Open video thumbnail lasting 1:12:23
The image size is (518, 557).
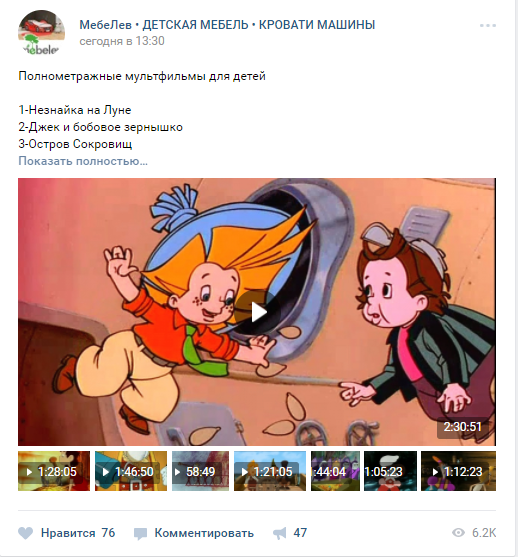click(x=458, y=471)
